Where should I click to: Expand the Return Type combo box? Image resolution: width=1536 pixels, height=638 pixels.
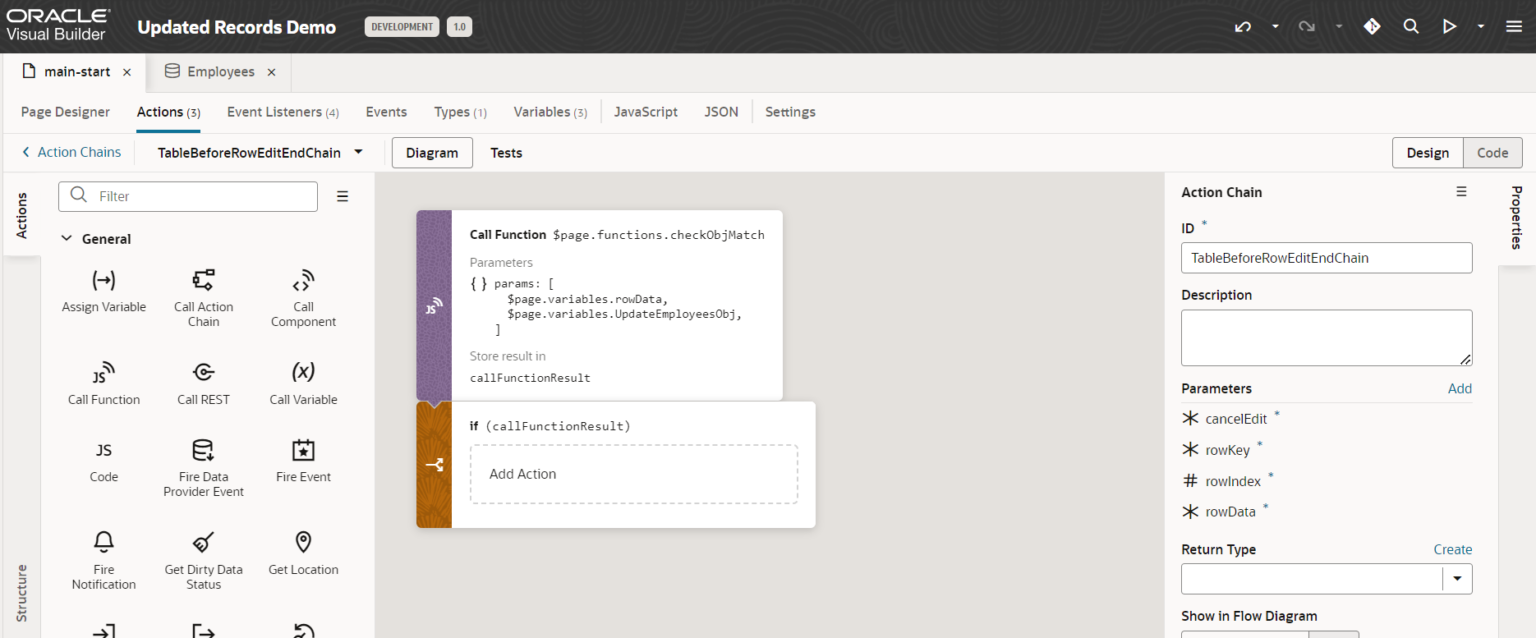[1456, 579]
